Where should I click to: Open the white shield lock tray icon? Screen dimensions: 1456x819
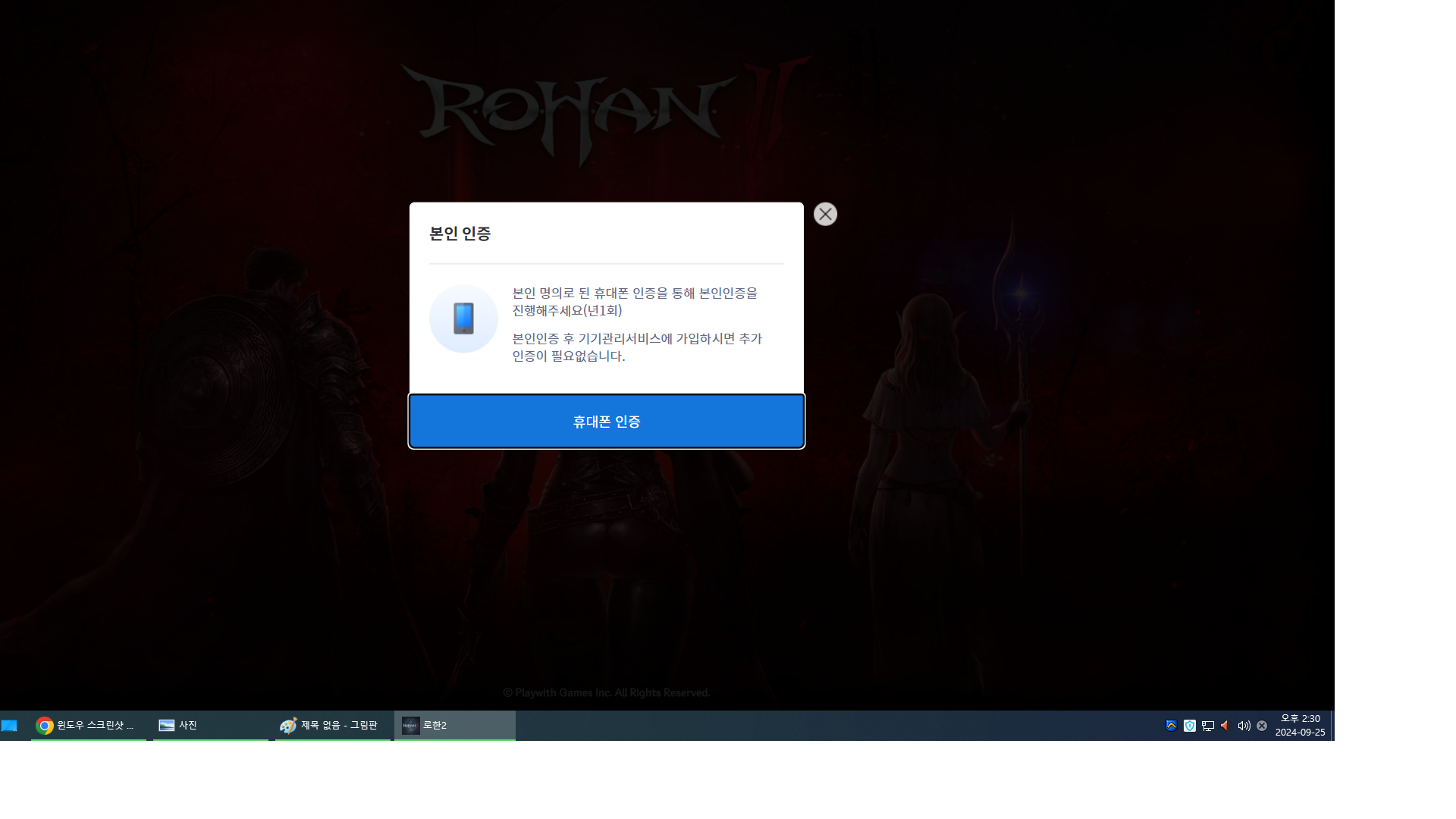click(x=1189, y=726)
